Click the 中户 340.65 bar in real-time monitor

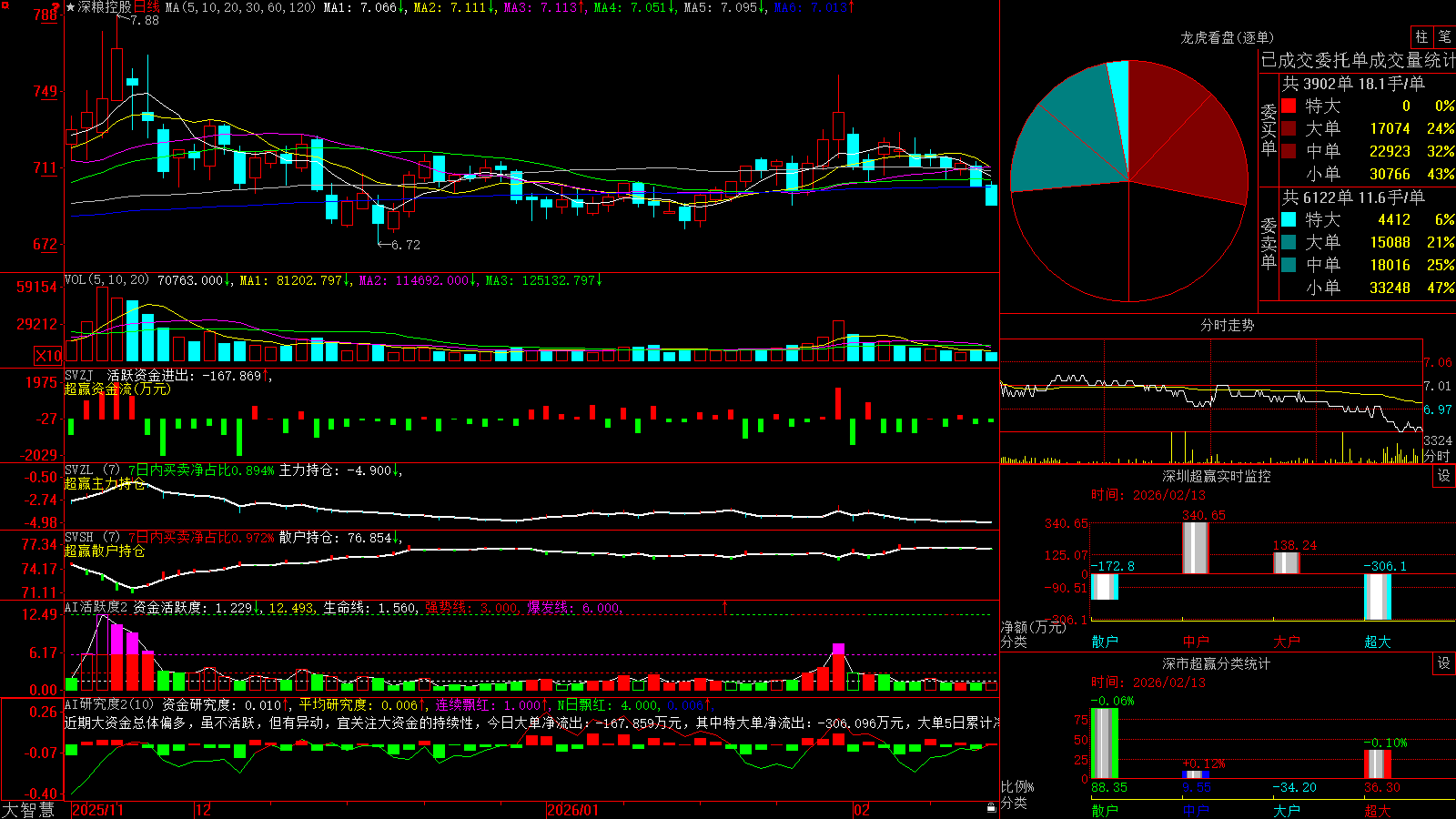tap(1196, 548)
